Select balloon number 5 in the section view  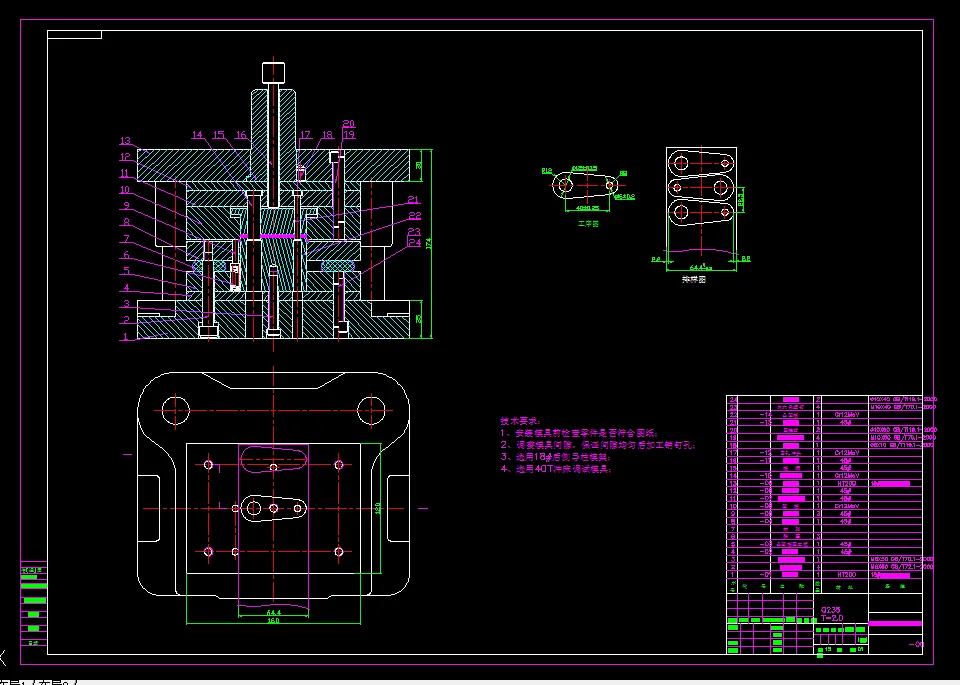pos(126,271)
